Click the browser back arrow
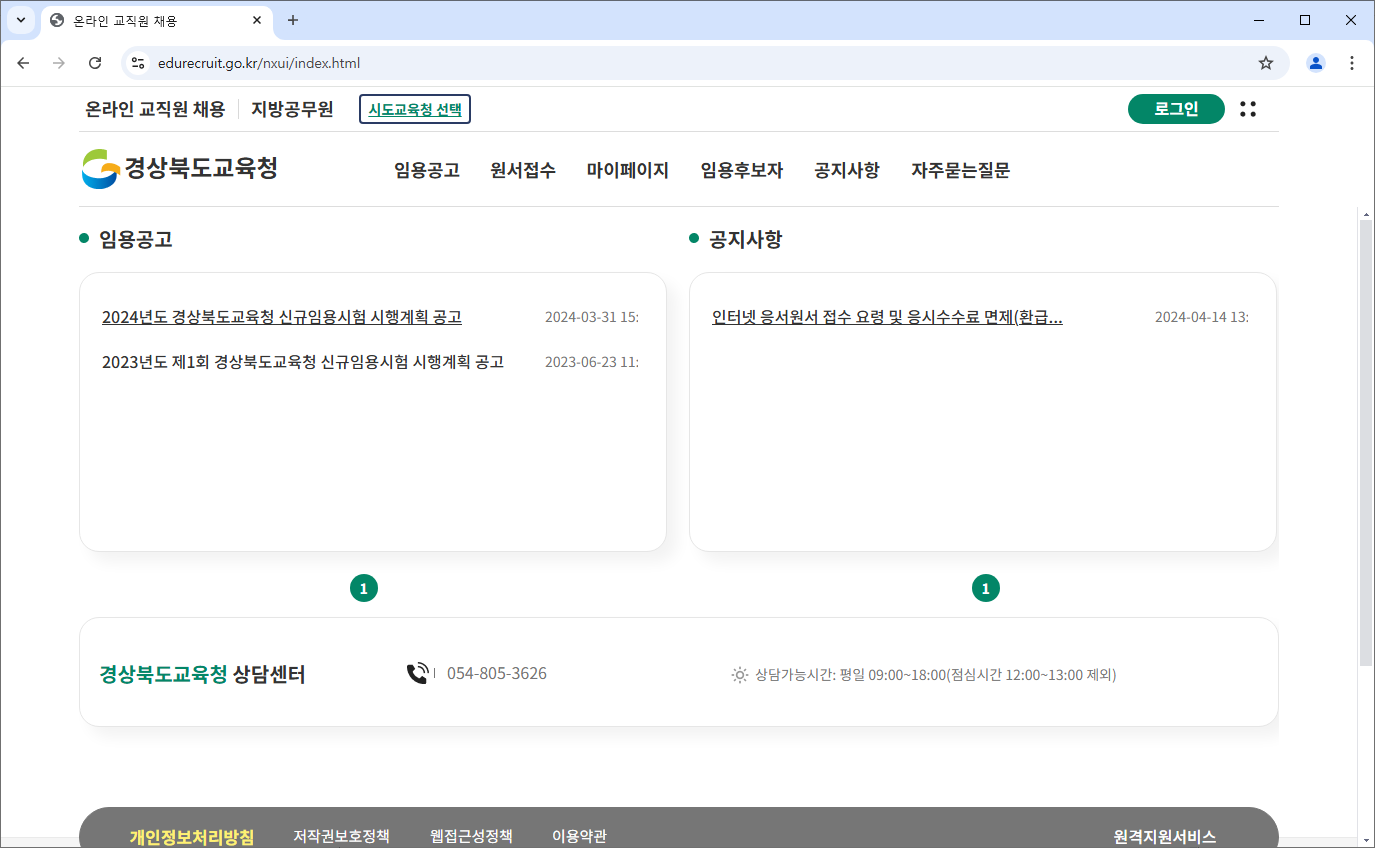Viewport: 1375px width, 848px height. (x=24, y=63)
